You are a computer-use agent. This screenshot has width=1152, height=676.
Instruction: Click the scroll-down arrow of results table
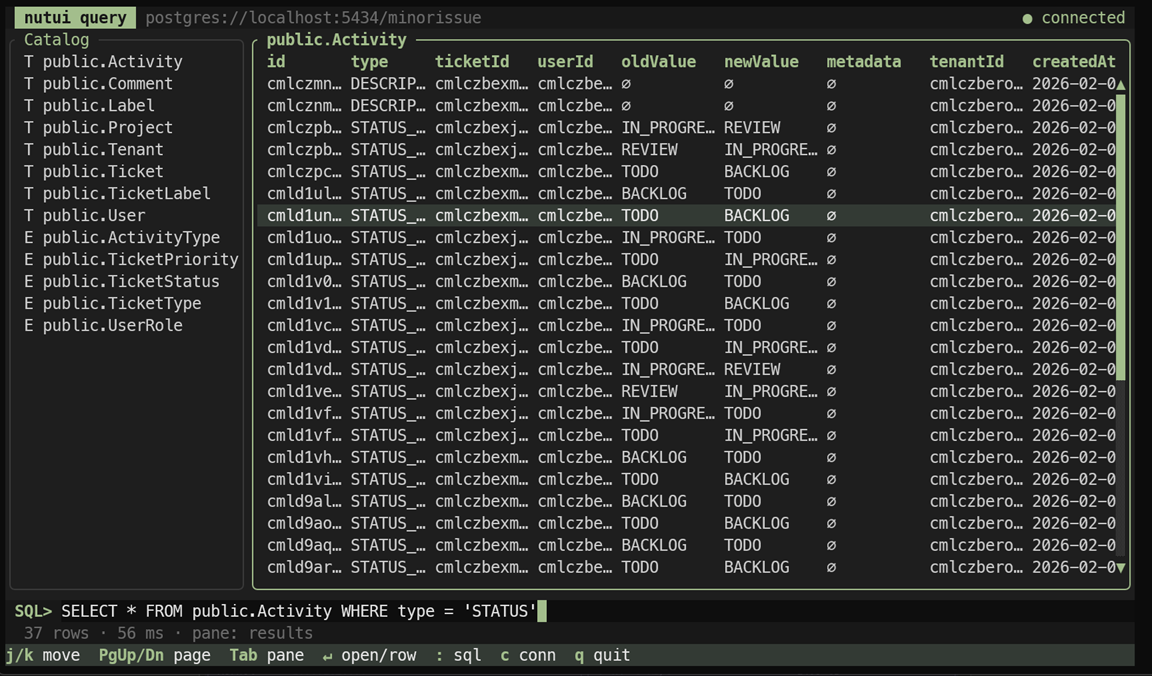(1120, 567)
